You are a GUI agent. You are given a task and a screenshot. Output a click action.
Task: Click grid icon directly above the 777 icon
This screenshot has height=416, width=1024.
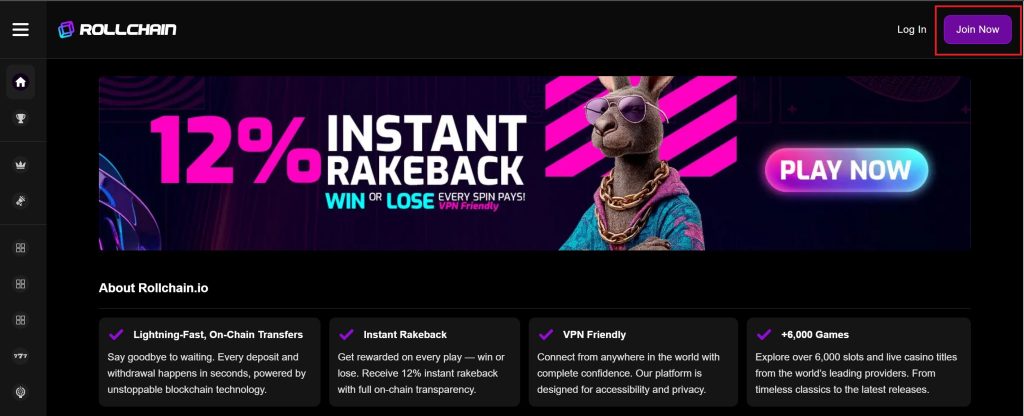click(20, 320)
